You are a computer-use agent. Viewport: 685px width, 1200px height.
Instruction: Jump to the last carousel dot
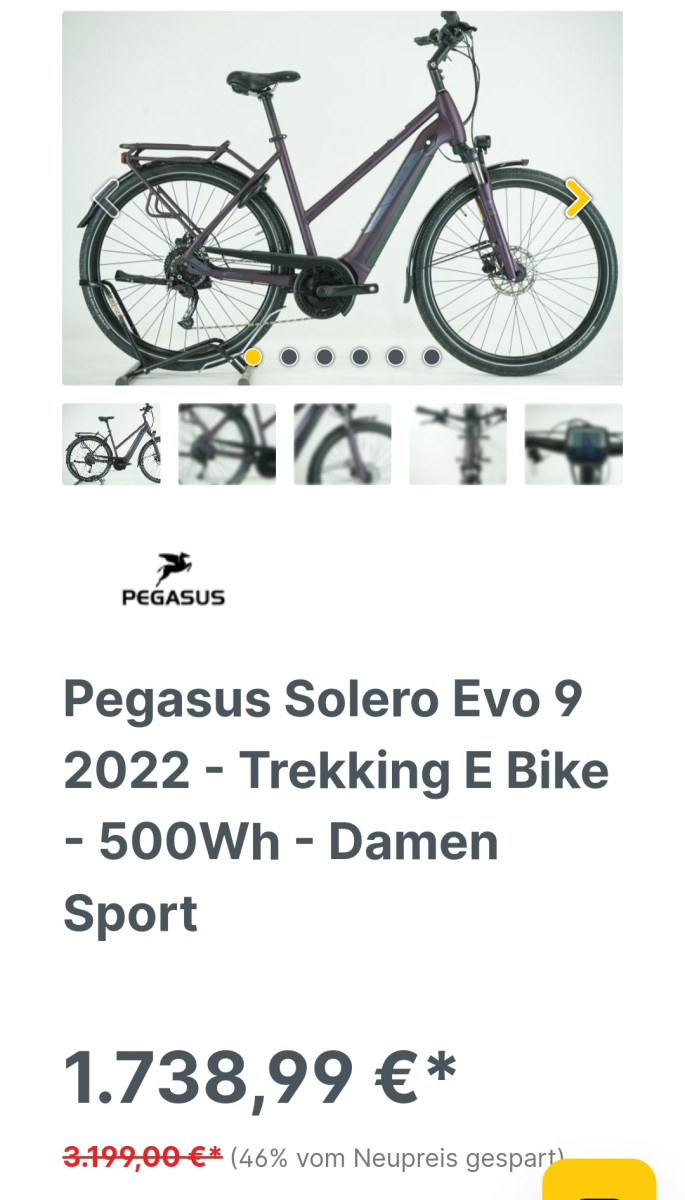[431, 357]
